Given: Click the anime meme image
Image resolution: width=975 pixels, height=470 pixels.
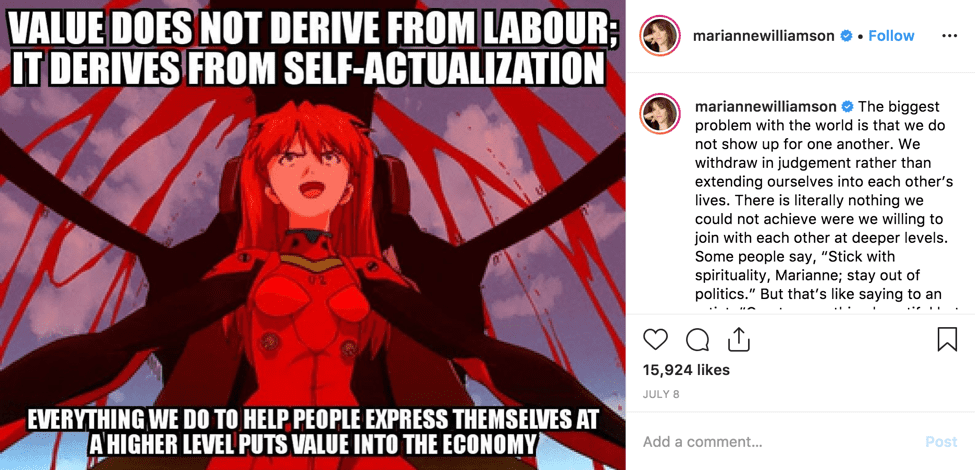Looking at the screenshot, I should [x=313, y=235].
